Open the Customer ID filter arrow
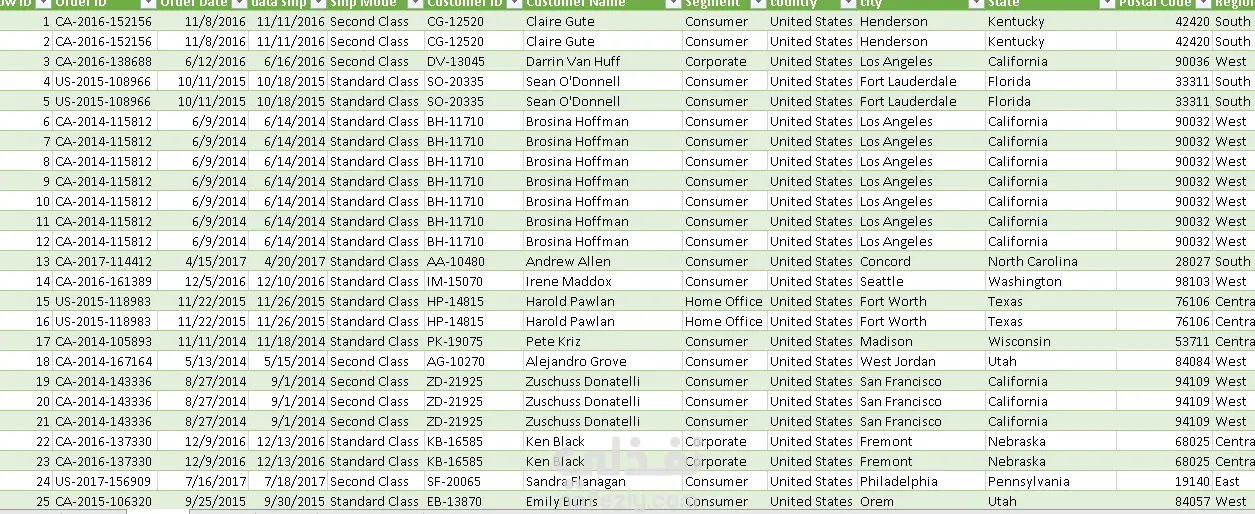1255x514 pixels. point(514,4)
